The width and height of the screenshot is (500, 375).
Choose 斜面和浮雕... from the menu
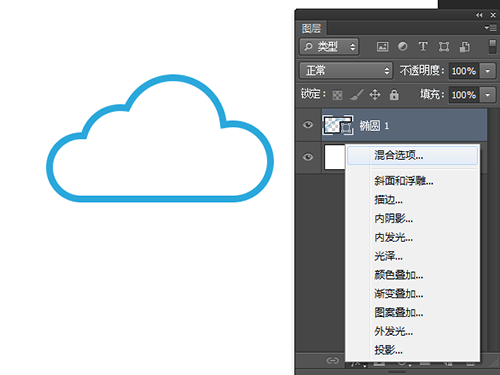pyautogui.click(x=413, y=181)
